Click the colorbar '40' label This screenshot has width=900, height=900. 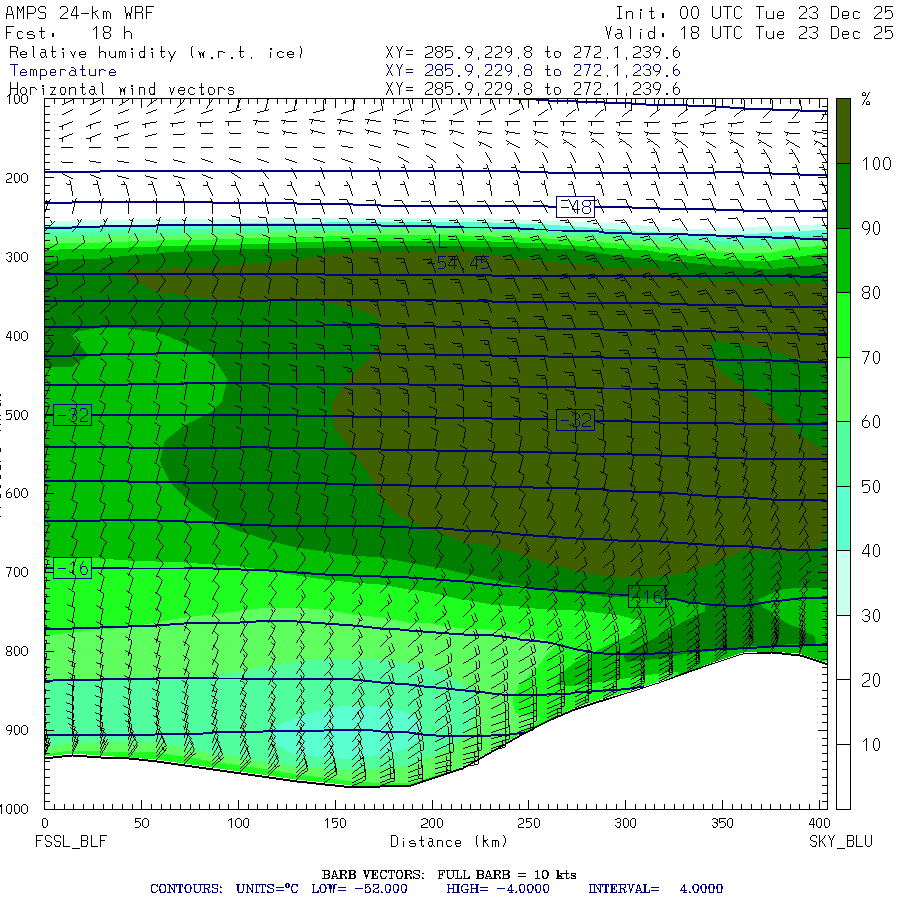pos(871,551)
